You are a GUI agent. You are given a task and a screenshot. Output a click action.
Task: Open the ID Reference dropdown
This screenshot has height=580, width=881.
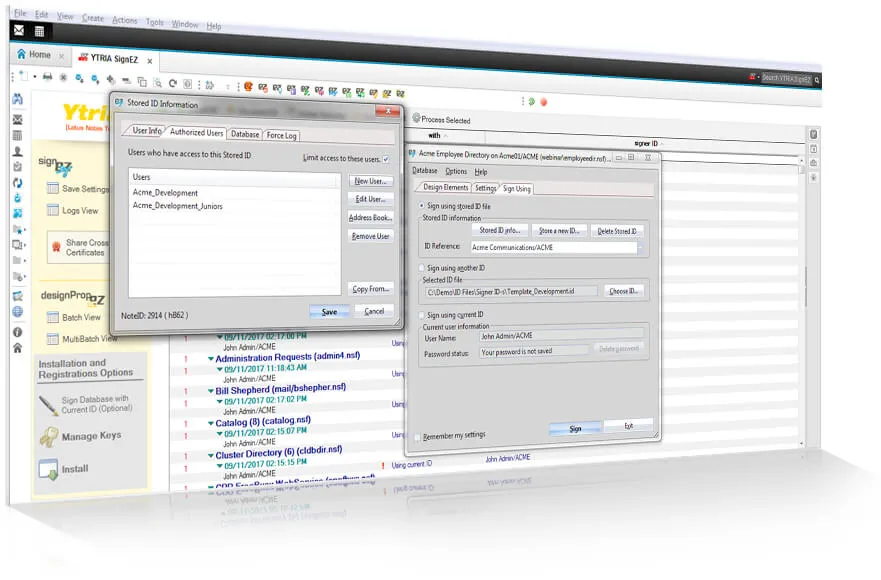click(639, 248)
